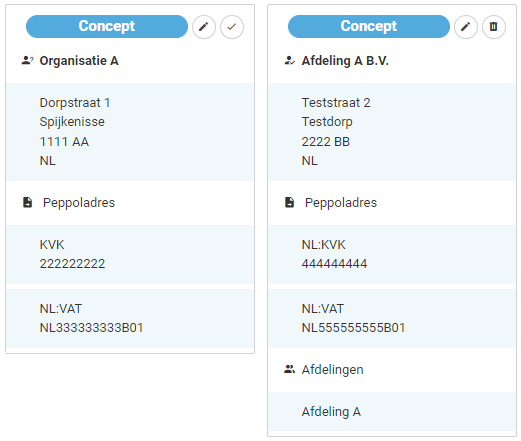Delete Afdeling A B.V. with trash icon
The height and width of the screenshot is (441, 521).
pos(494,27)
